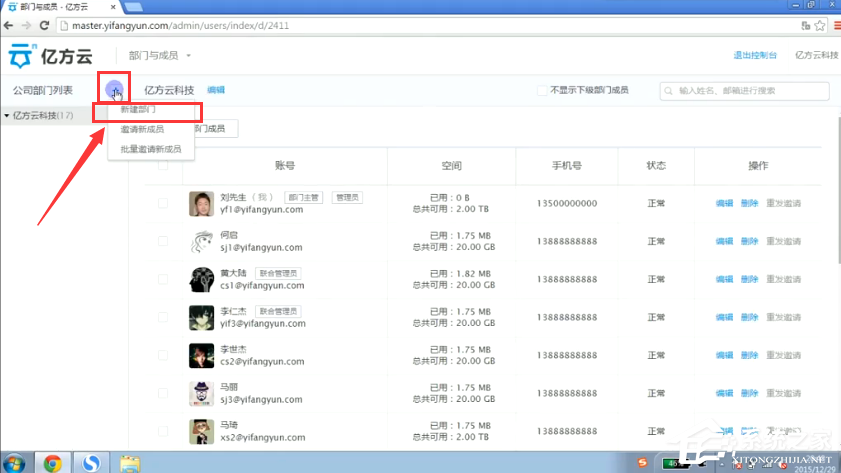Open the 亿方云科技 account menu at top right
The height and width of the screenshot is (473, 841).
click(x=815, y=55)
